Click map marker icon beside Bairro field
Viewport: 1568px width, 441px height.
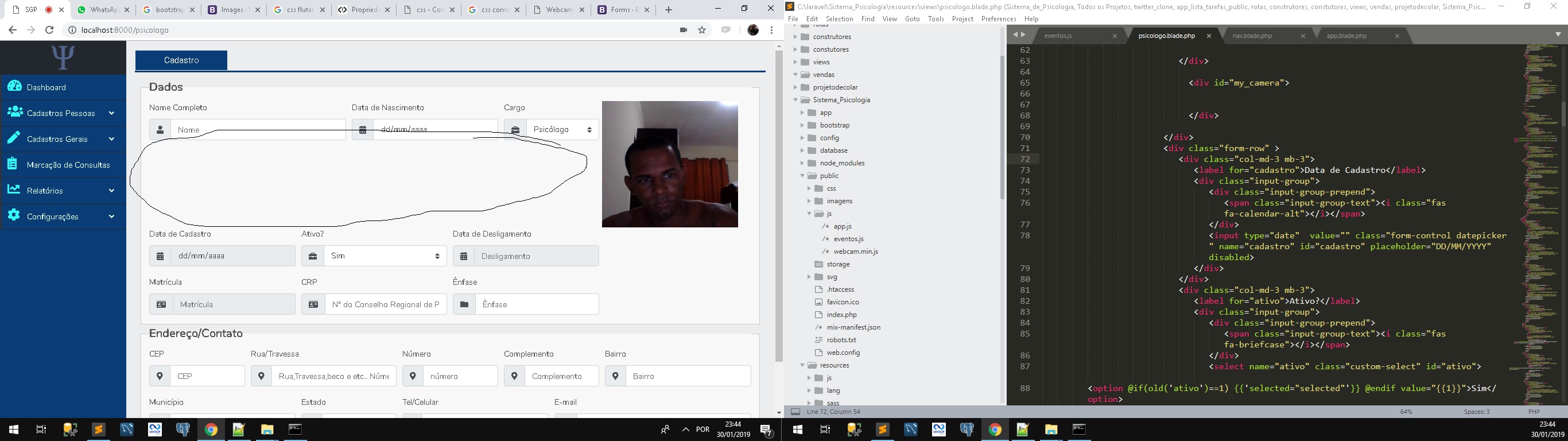pos(615,376)
